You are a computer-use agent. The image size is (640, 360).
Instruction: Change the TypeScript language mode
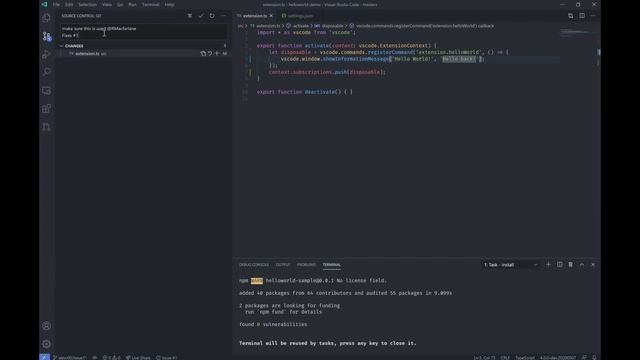pyautogui.click(x=524, y=358)
